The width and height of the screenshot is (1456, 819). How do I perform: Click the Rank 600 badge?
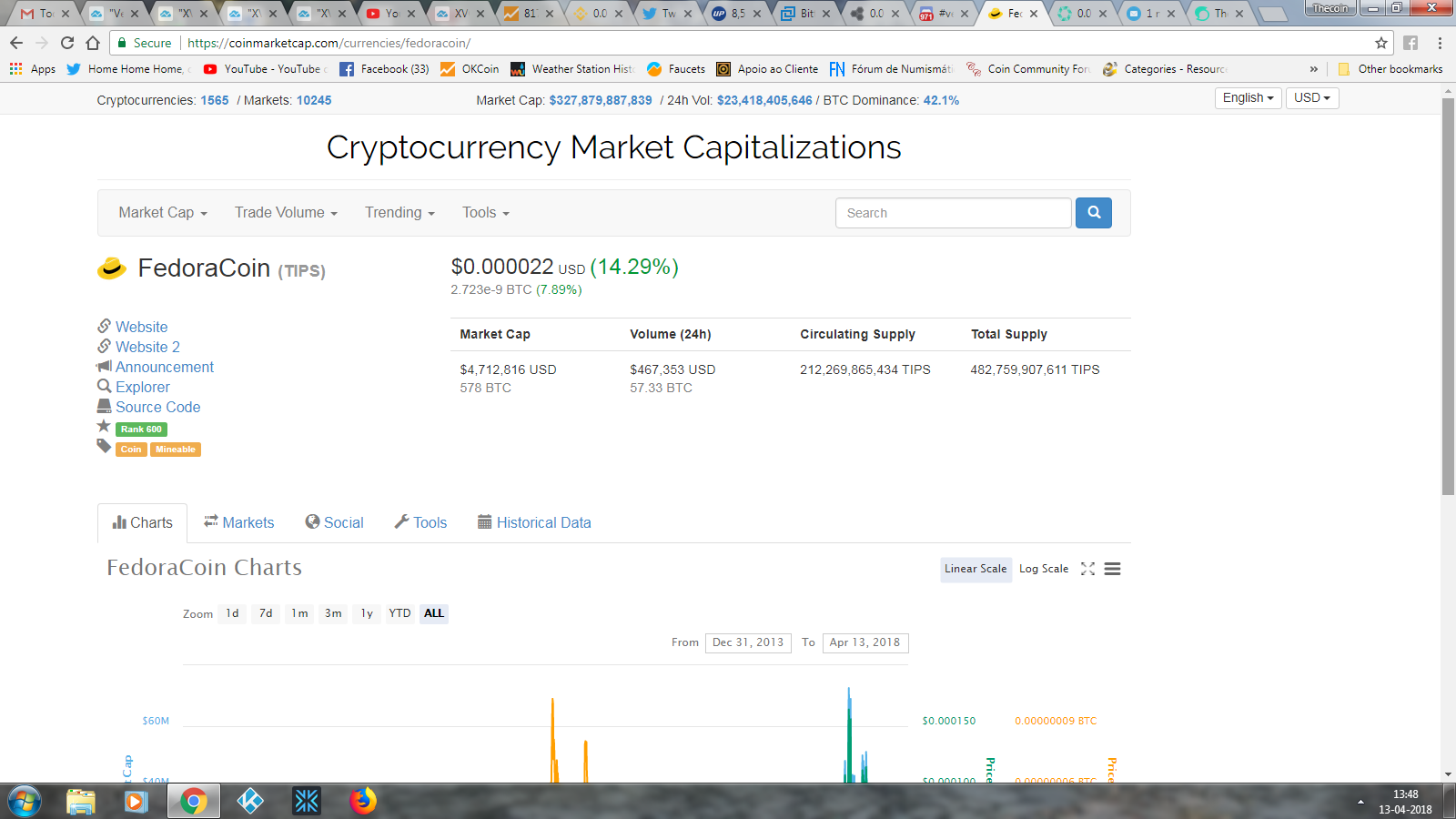pos(141,430)
